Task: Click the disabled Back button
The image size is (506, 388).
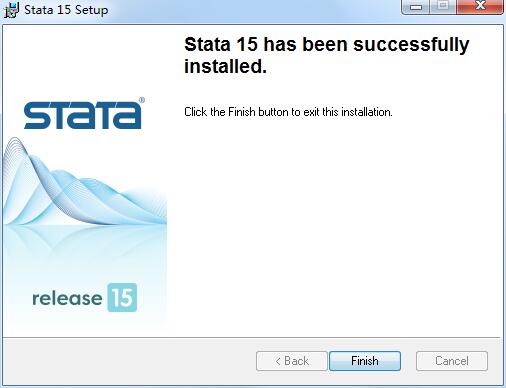Action: click(x=292, y=361)
